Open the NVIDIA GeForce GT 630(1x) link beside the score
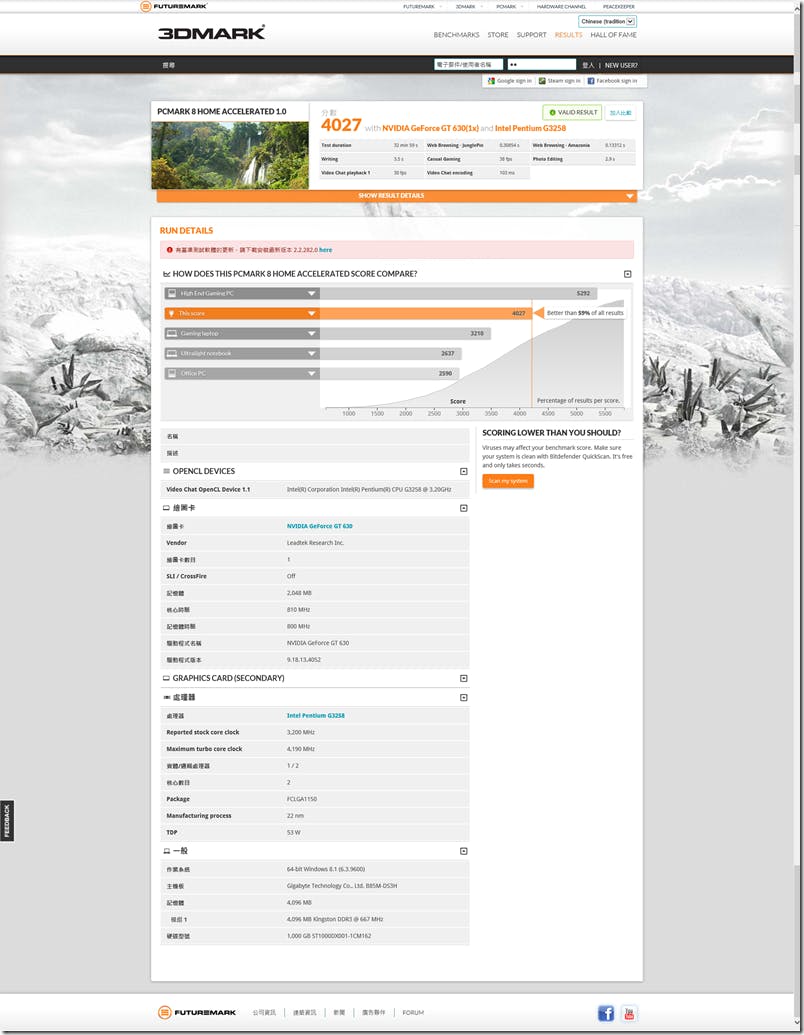This screenshot has height=1035, width=804. (430, 128)
